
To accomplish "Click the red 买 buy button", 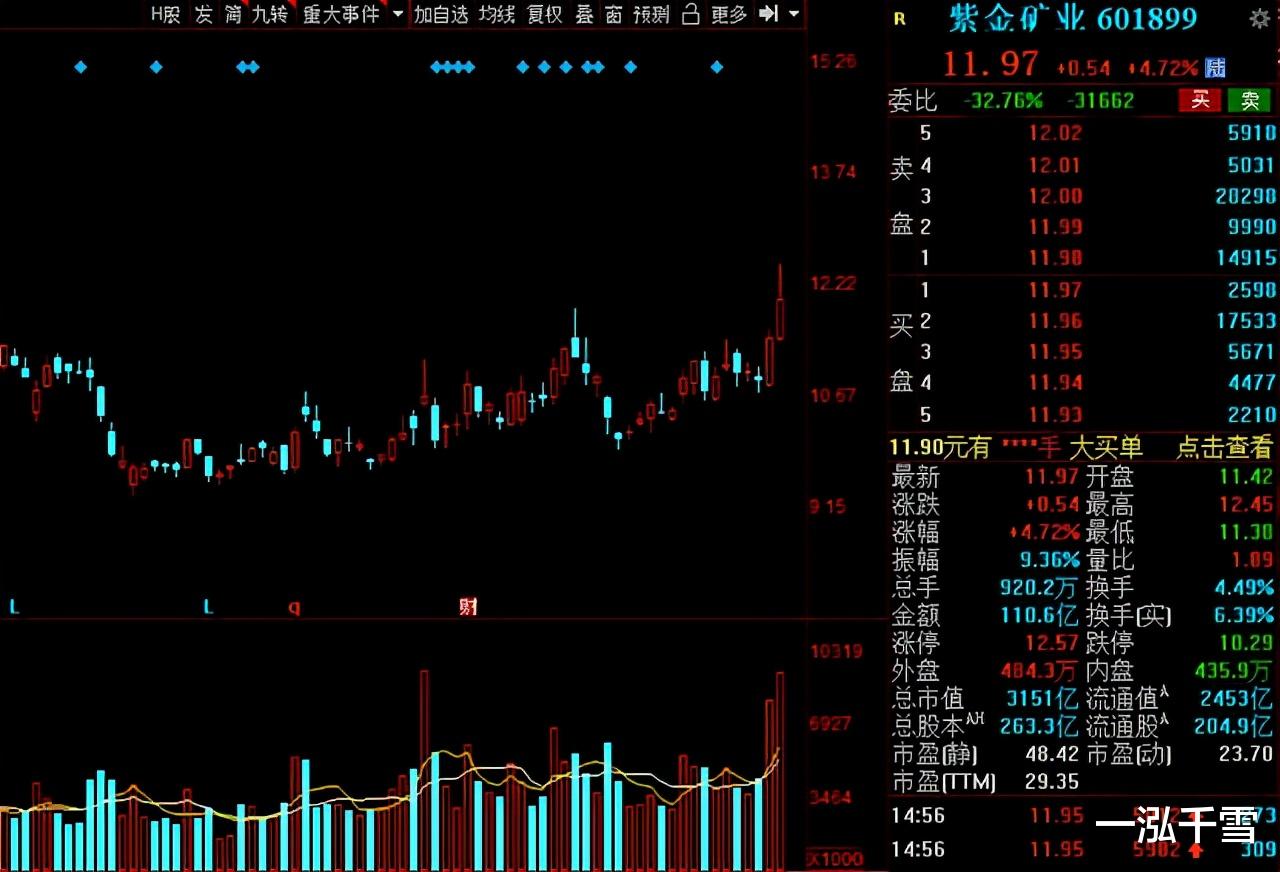I will pos(1200,99).
